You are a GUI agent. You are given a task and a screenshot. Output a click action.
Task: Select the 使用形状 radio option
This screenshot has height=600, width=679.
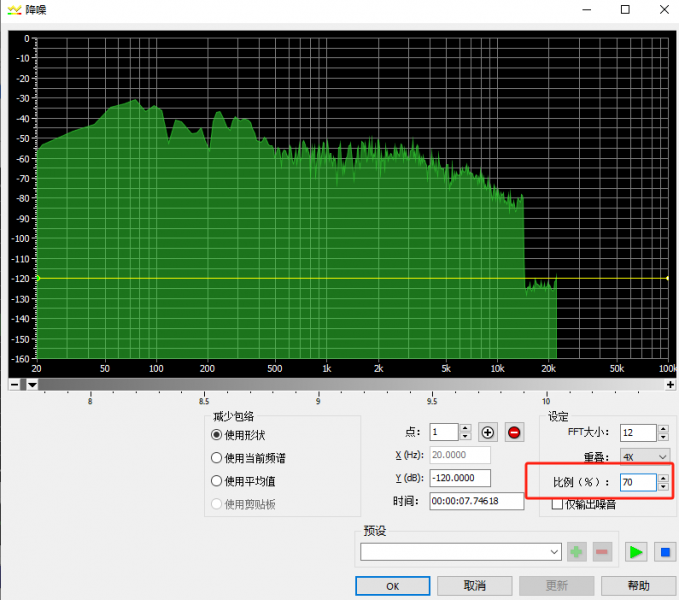pyautogui.click(x=216, y=435)
